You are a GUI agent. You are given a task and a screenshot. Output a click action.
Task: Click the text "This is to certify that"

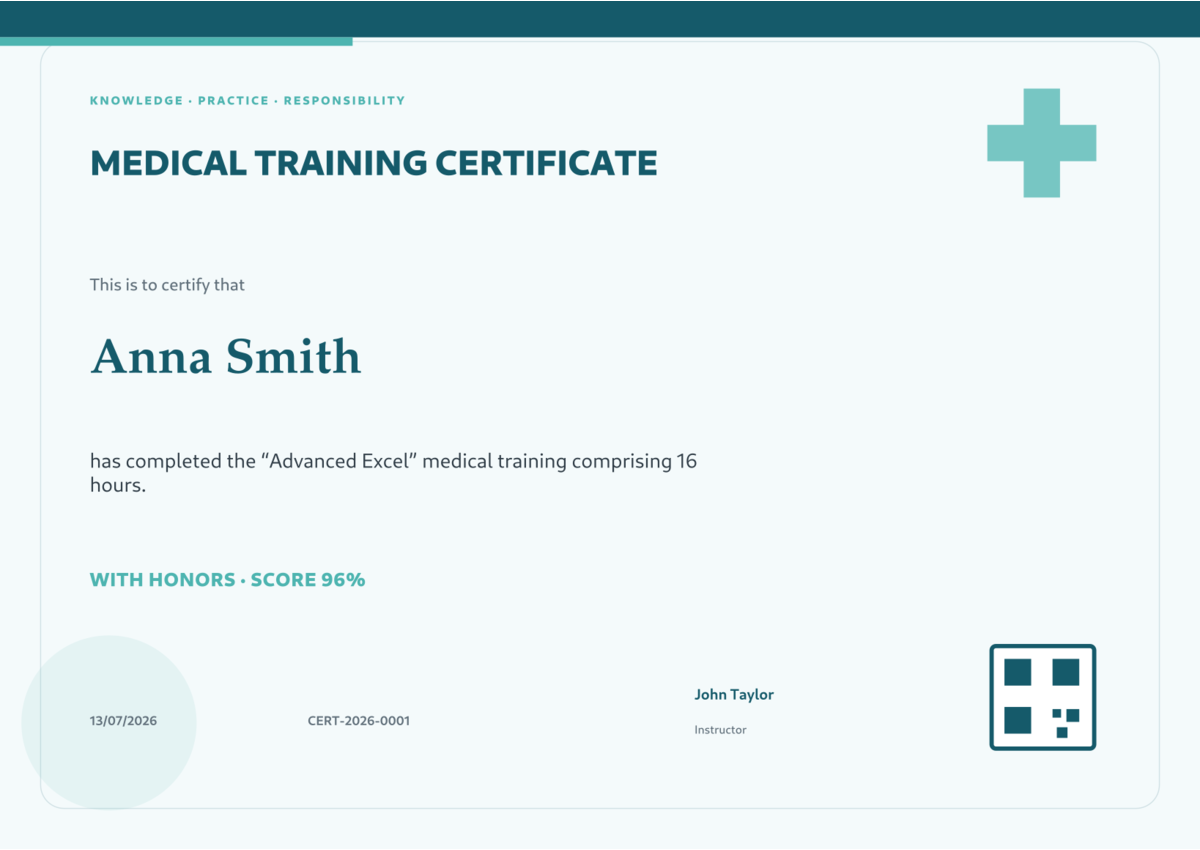coord(167,285)
